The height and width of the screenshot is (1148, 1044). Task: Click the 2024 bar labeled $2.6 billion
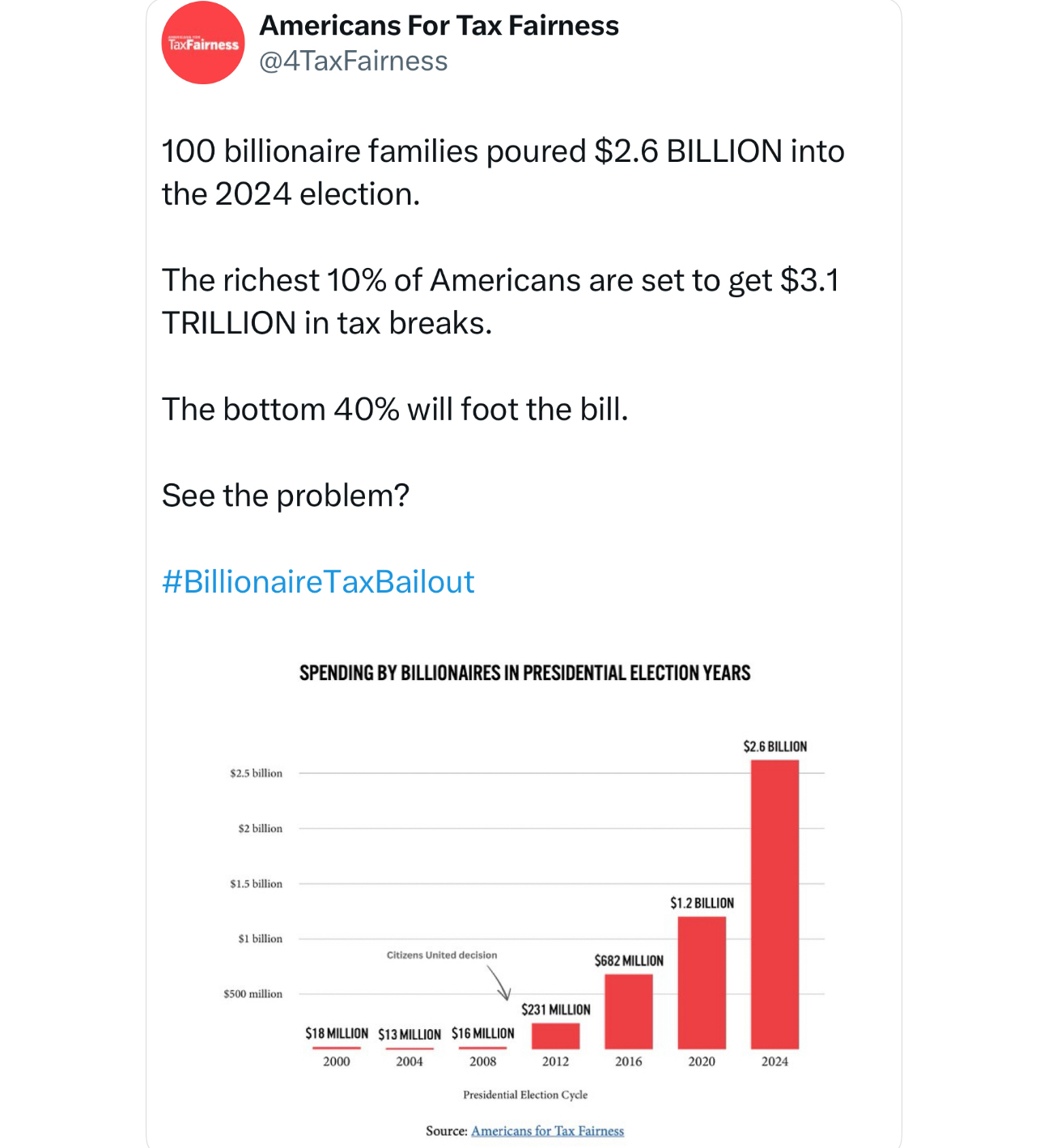(x=775, y=904)
